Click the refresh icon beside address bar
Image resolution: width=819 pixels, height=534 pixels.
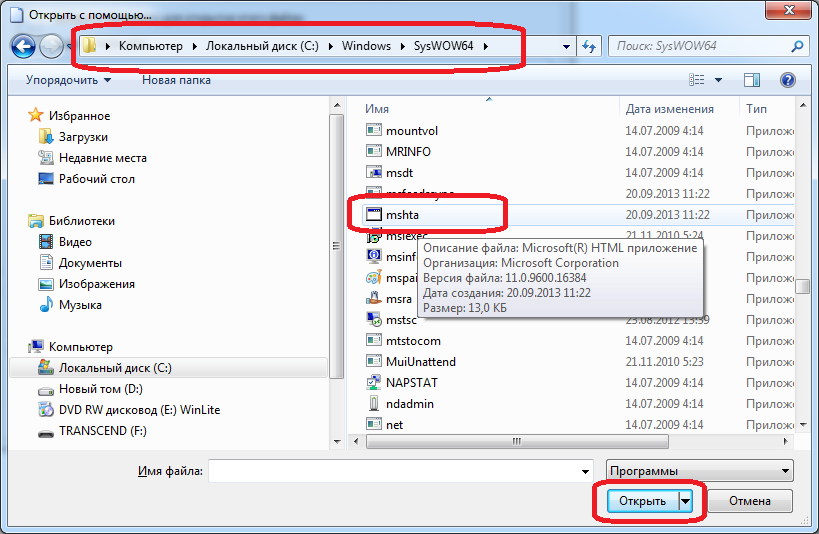(x=589, y=46)
